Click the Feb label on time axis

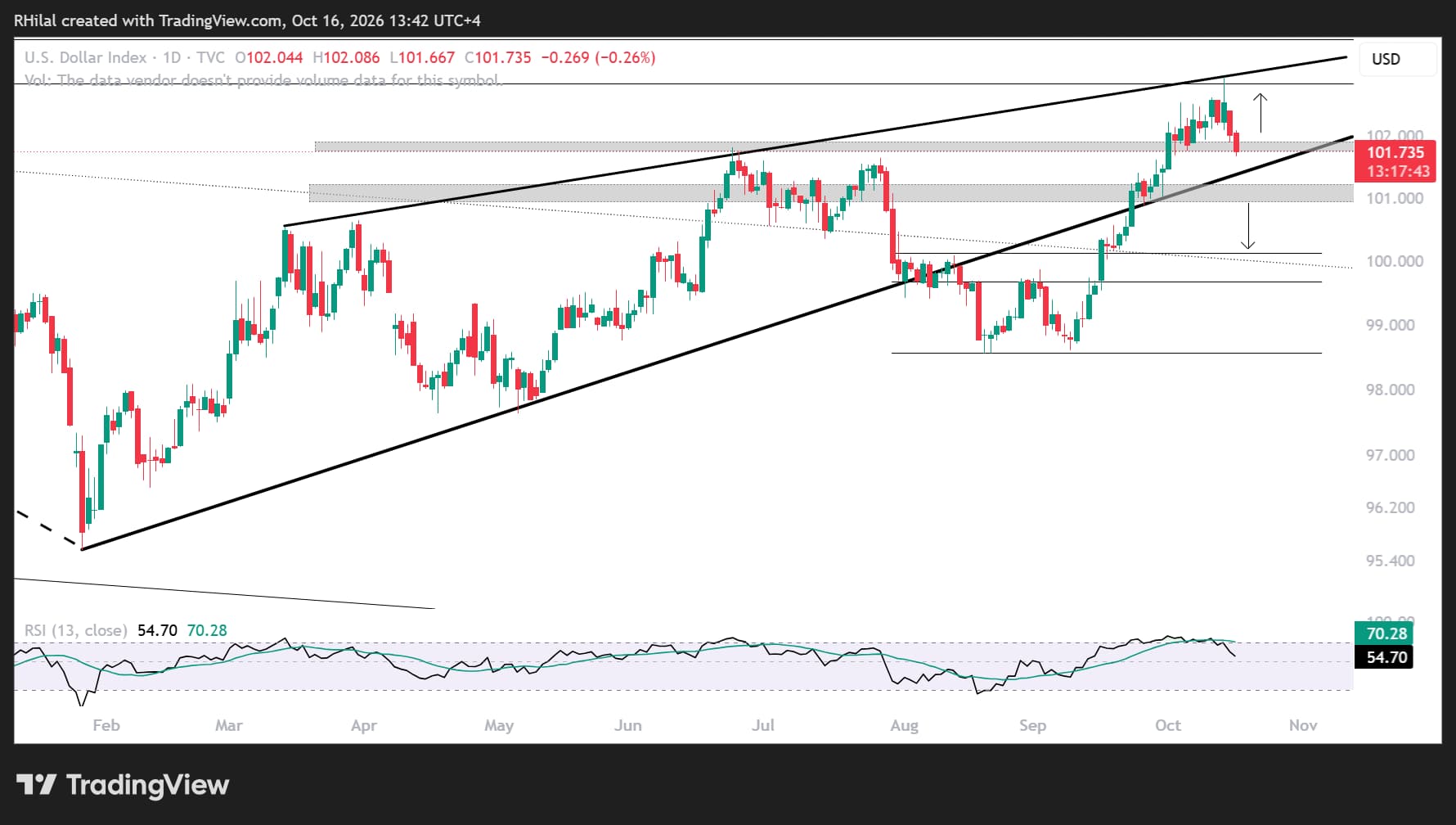(x=106, y=725)
